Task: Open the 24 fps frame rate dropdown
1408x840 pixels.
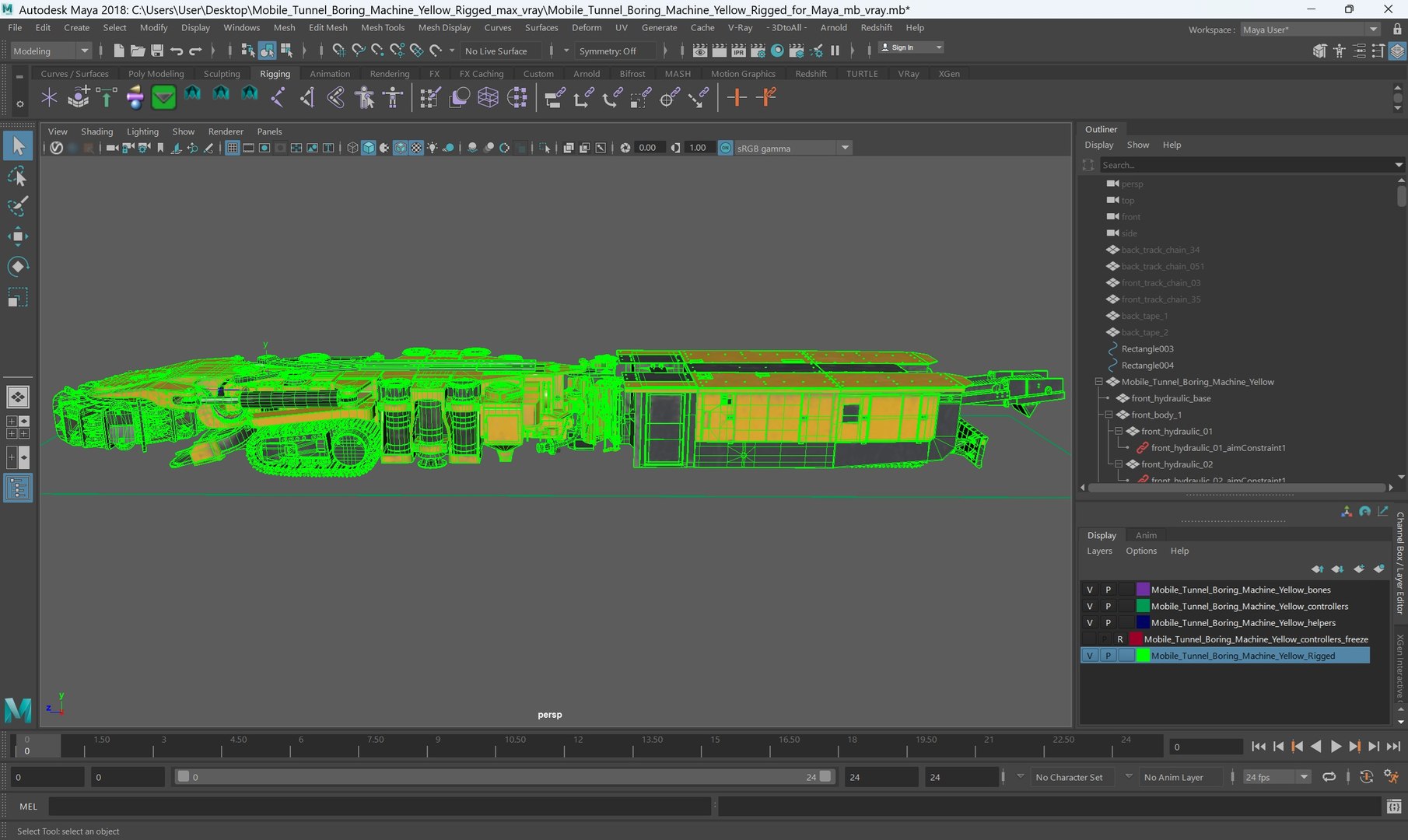Action: click(x=1276, y=777)
